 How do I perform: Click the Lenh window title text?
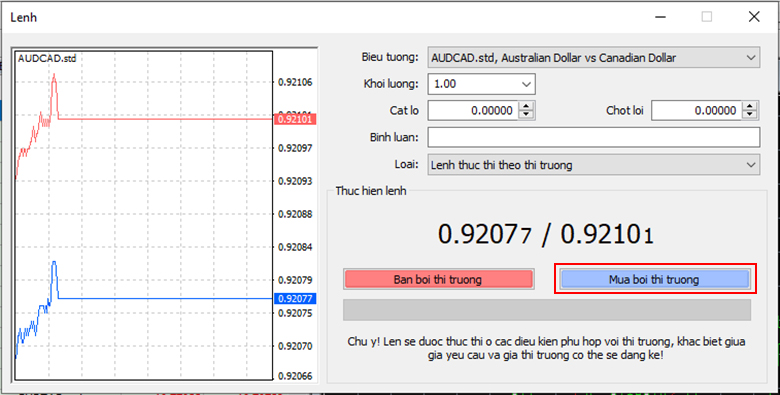(x=23, y=18)
